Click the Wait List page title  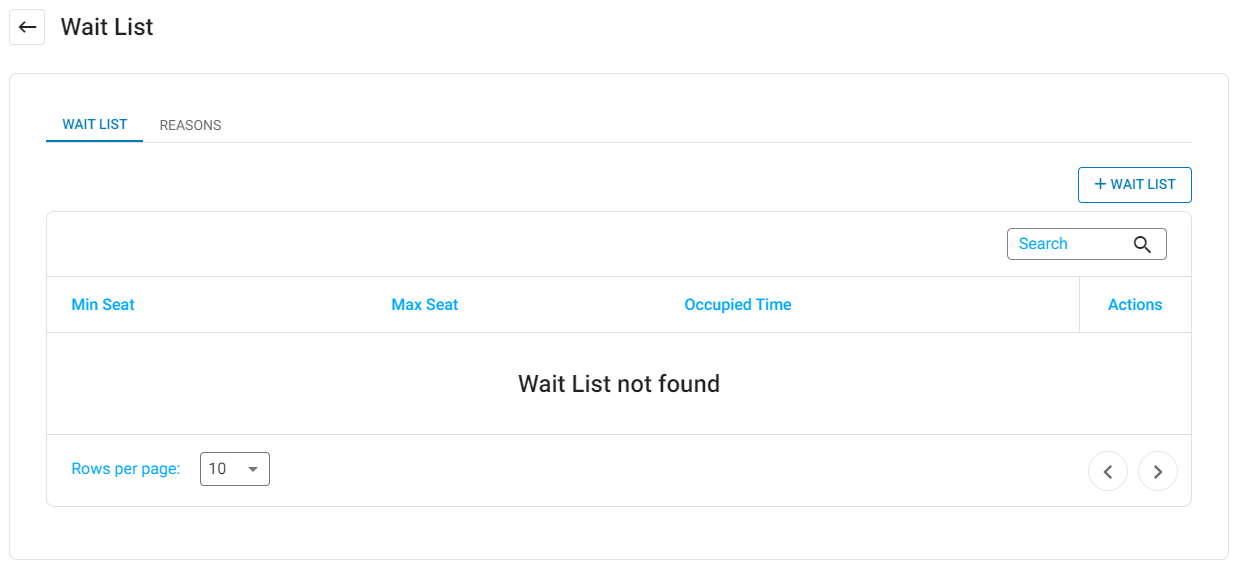107,27
